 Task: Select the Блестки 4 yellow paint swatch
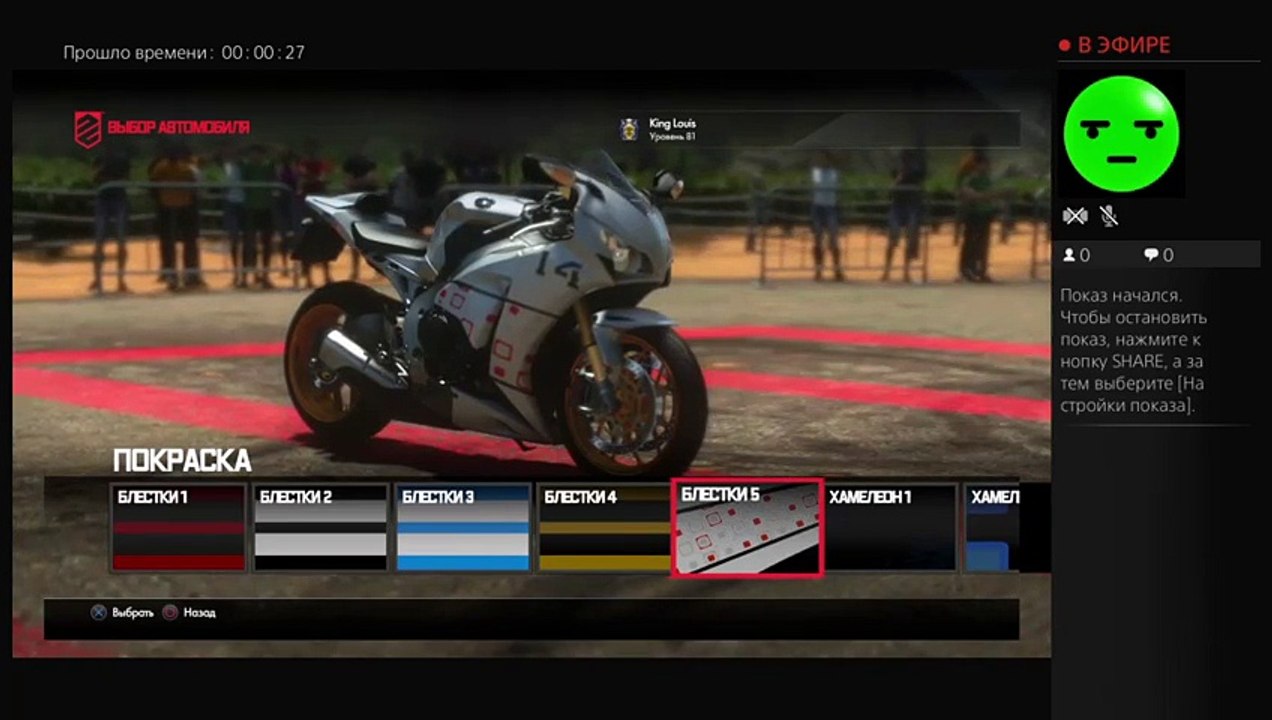coord(605,527)
